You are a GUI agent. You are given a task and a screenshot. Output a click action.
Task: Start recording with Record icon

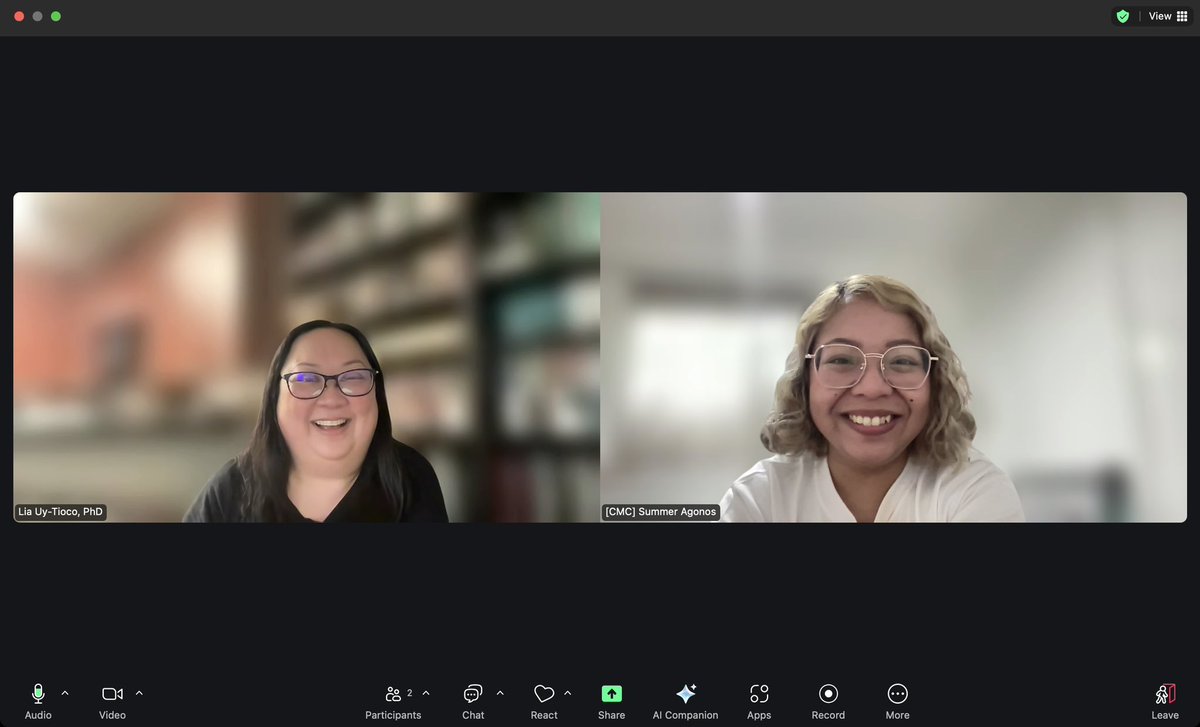click(828, 694)
